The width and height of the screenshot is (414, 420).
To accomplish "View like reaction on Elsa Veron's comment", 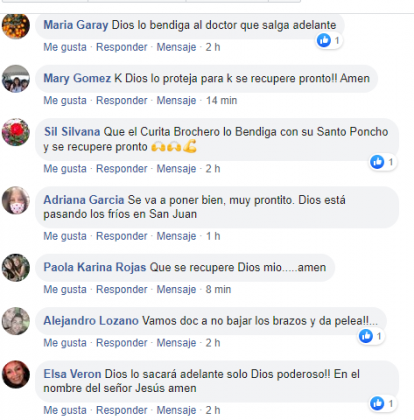I will coord(383,403).
